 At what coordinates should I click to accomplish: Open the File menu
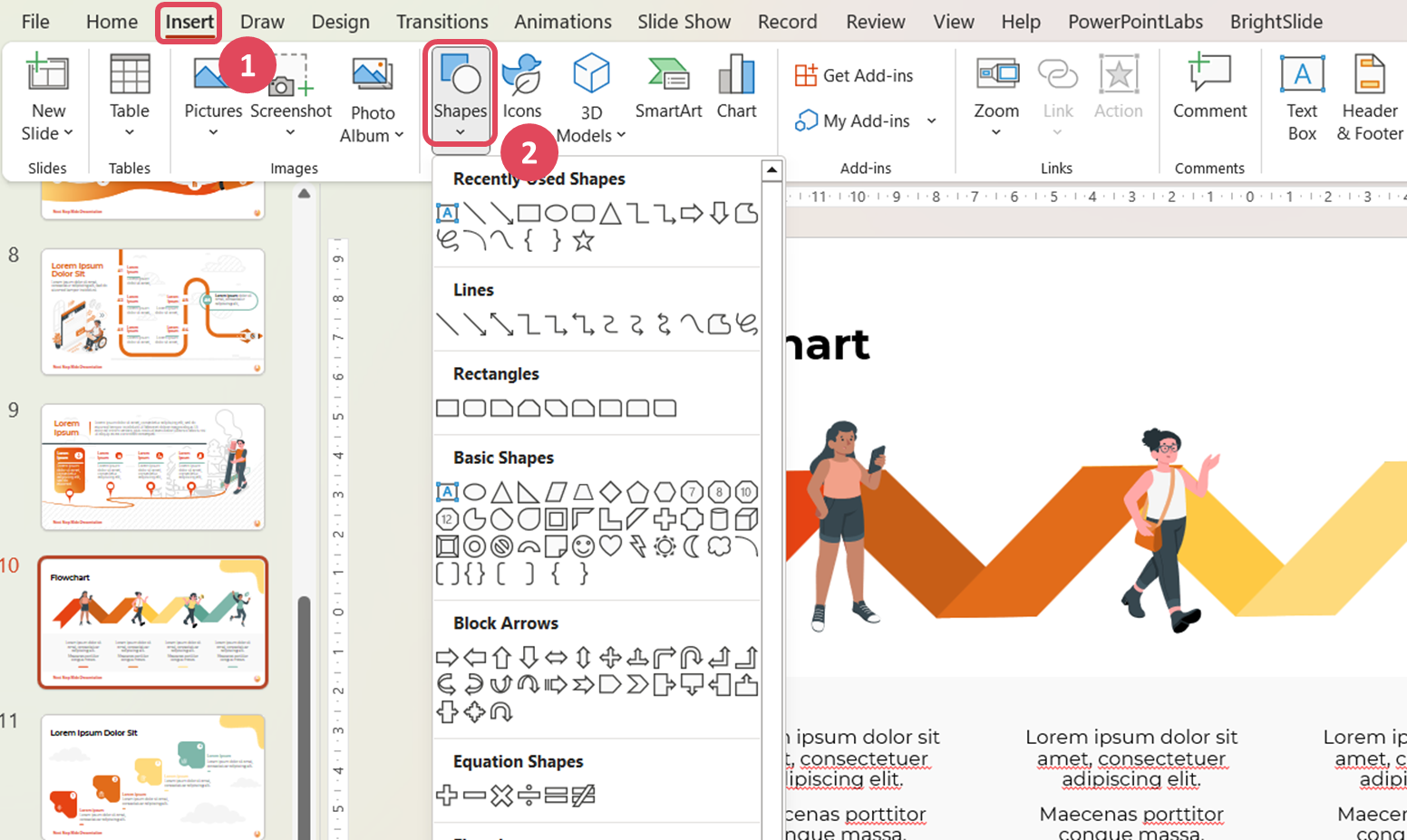[35, 22]
